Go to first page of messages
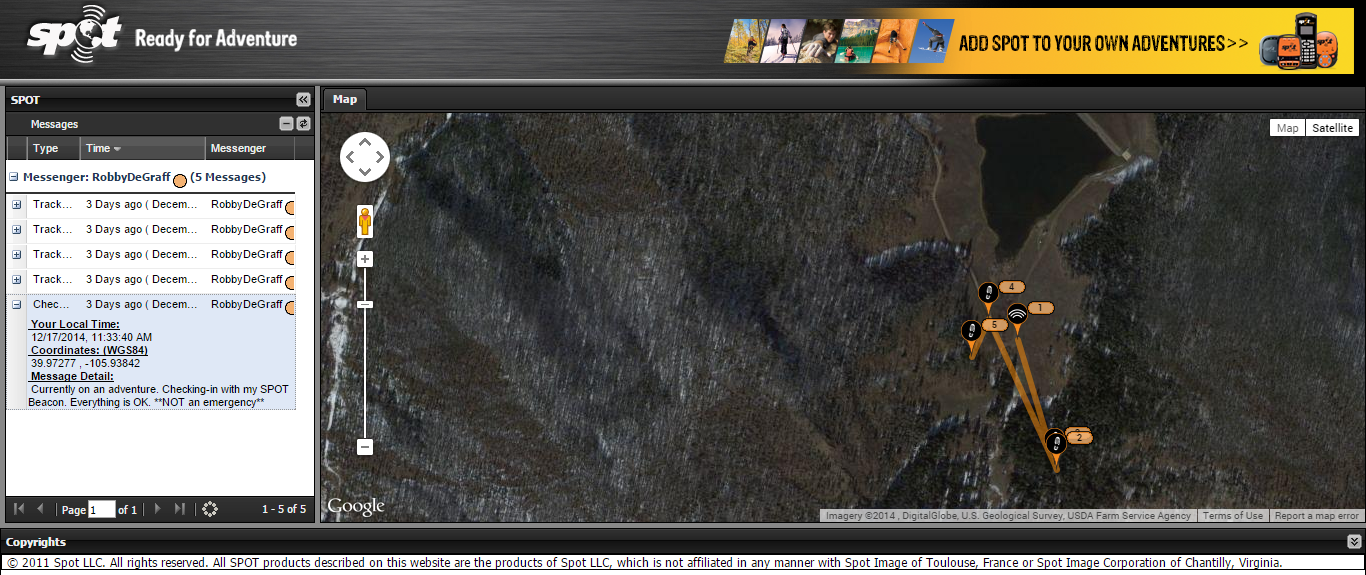 (x=19, y=509)
